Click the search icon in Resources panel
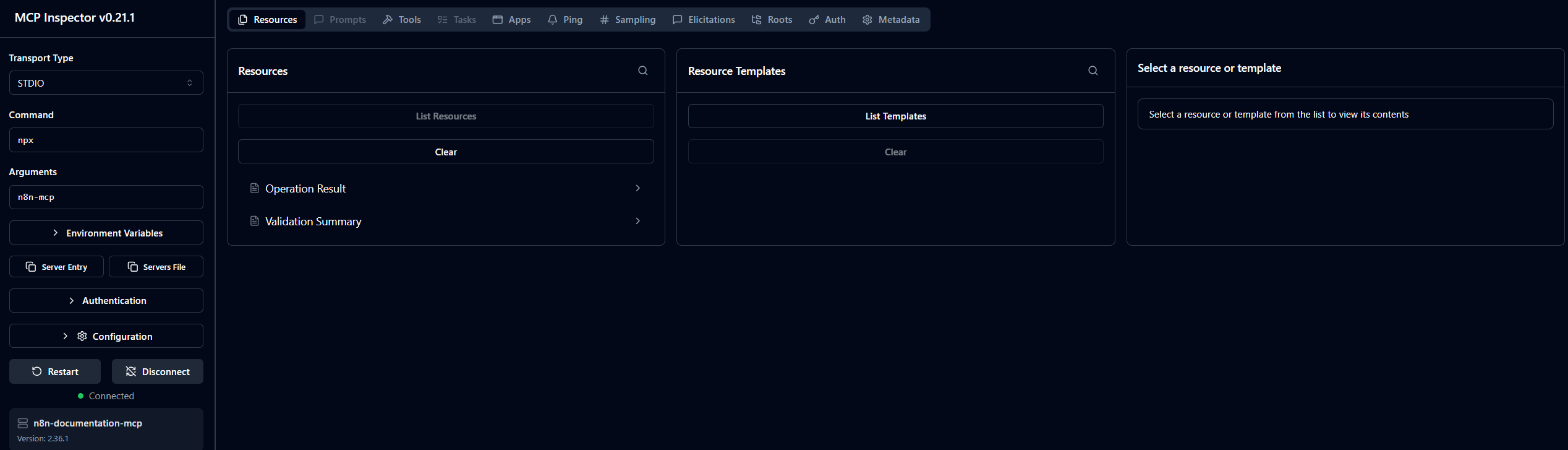Image resolution: width=1568 pixels, height=450 pixels. pos(643,71)
